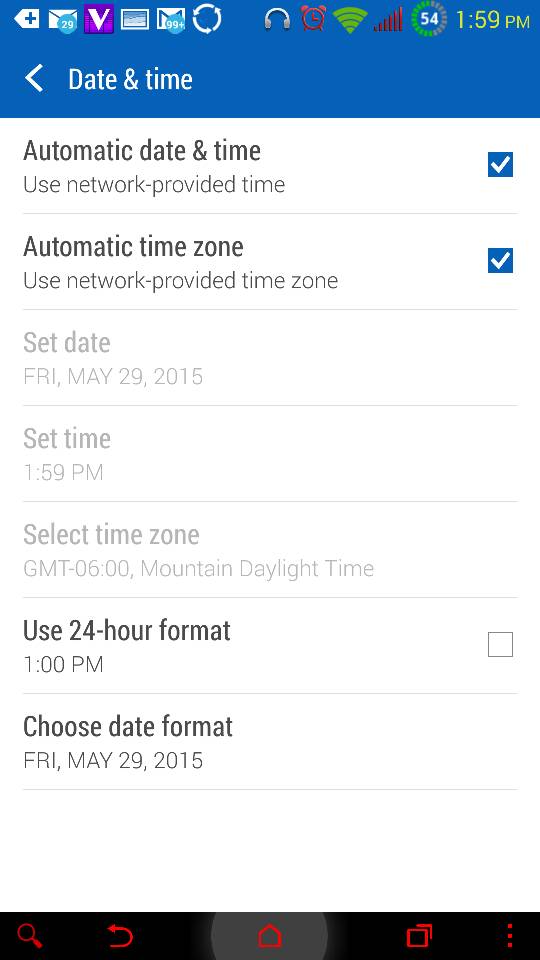Open recent apps via overlapping squares icon
Screen dimensions: 540x960
pos(419,936)
